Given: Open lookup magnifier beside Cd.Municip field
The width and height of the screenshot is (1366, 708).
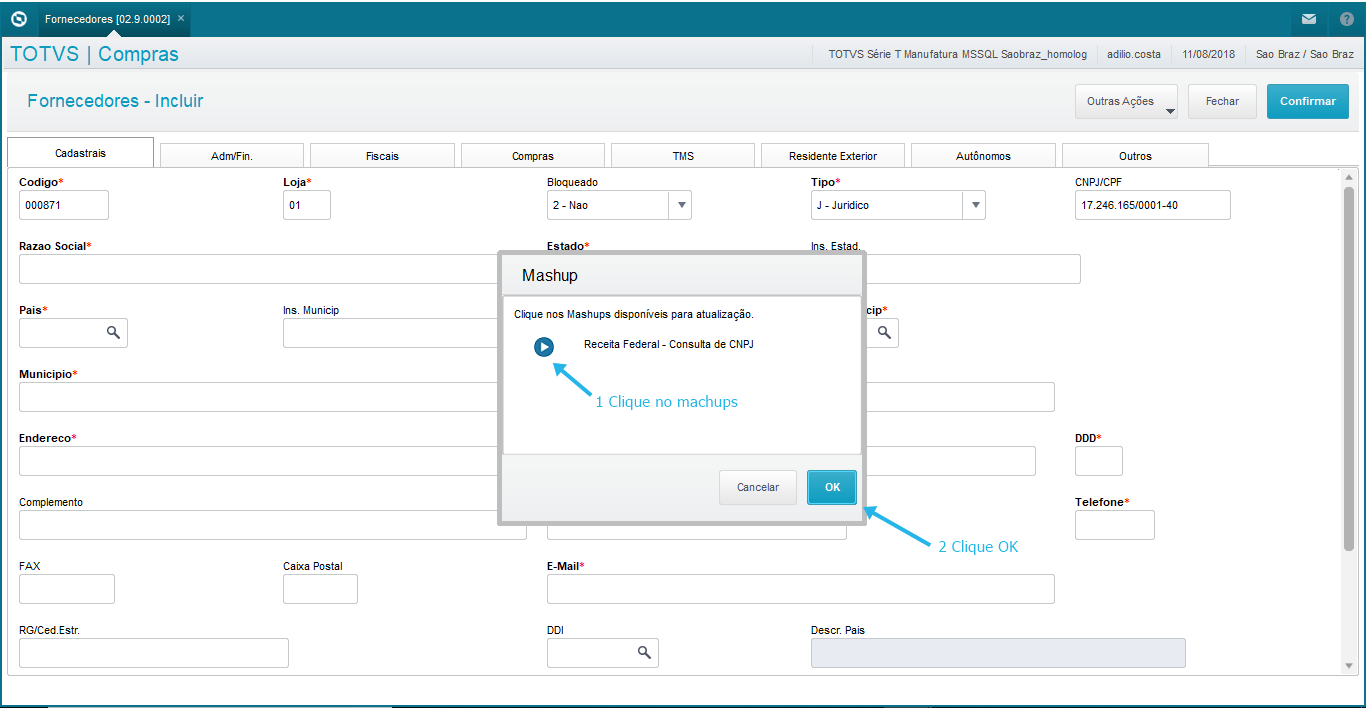Looking at the screenshot, I should pyautogui.click(x=884, y=332).
